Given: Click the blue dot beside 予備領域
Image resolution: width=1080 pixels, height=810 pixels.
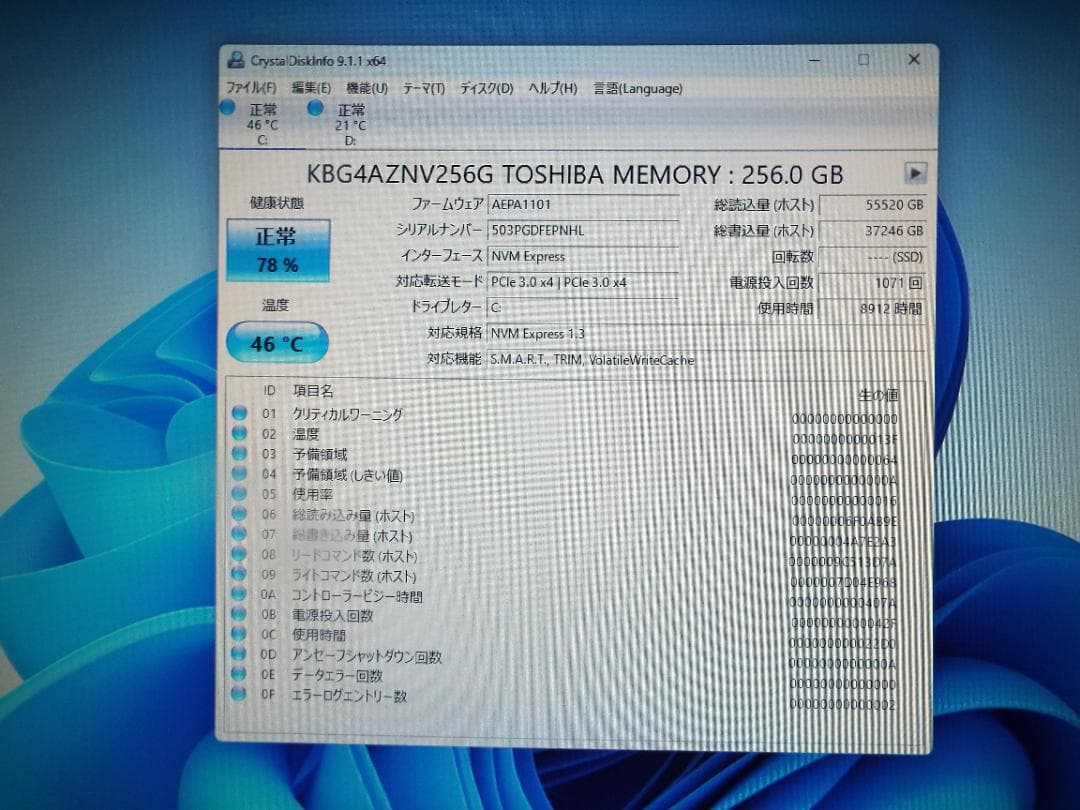Looking at the screenshot, I should coord(237,454).
